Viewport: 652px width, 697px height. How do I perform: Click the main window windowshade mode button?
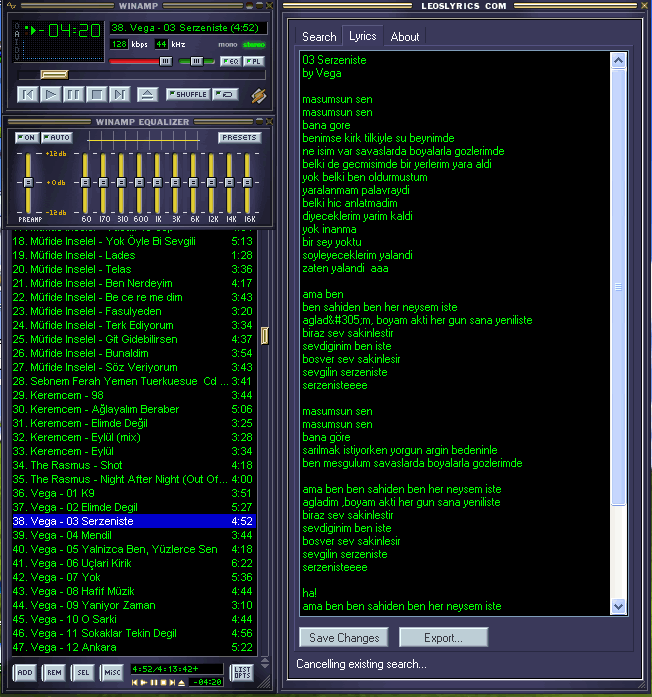[260, 6]
